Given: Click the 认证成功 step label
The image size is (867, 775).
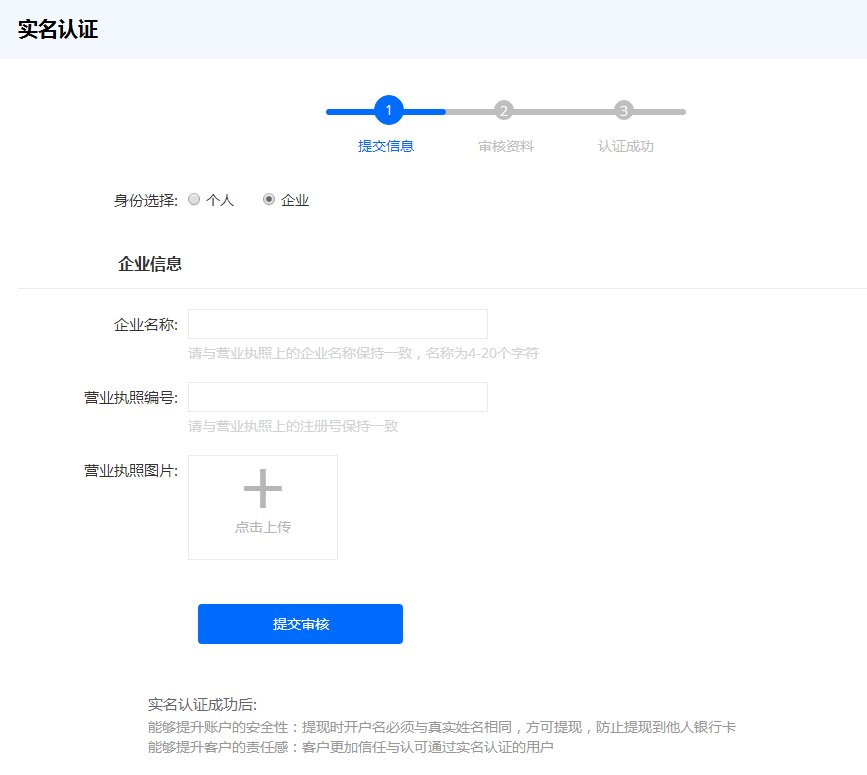Looking at the screenshot, I should (x=624, y=145).
